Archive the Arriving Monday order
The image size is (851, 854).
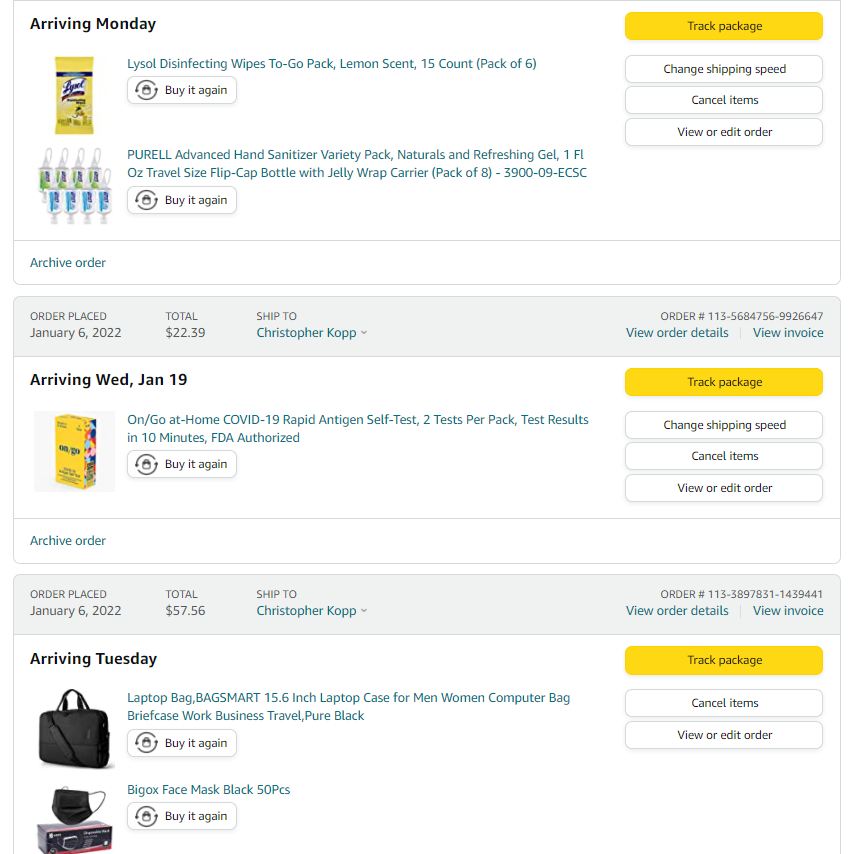[68, 263]
